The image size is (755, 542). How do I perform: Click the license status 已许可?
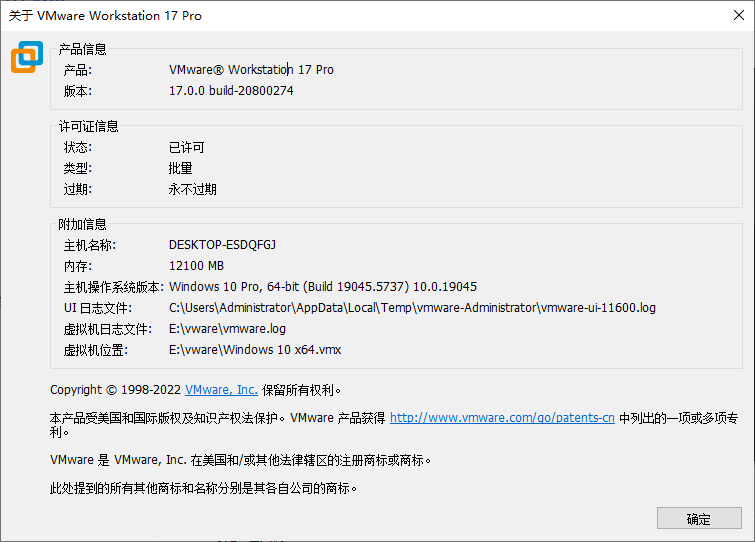(x=186, y=147)
